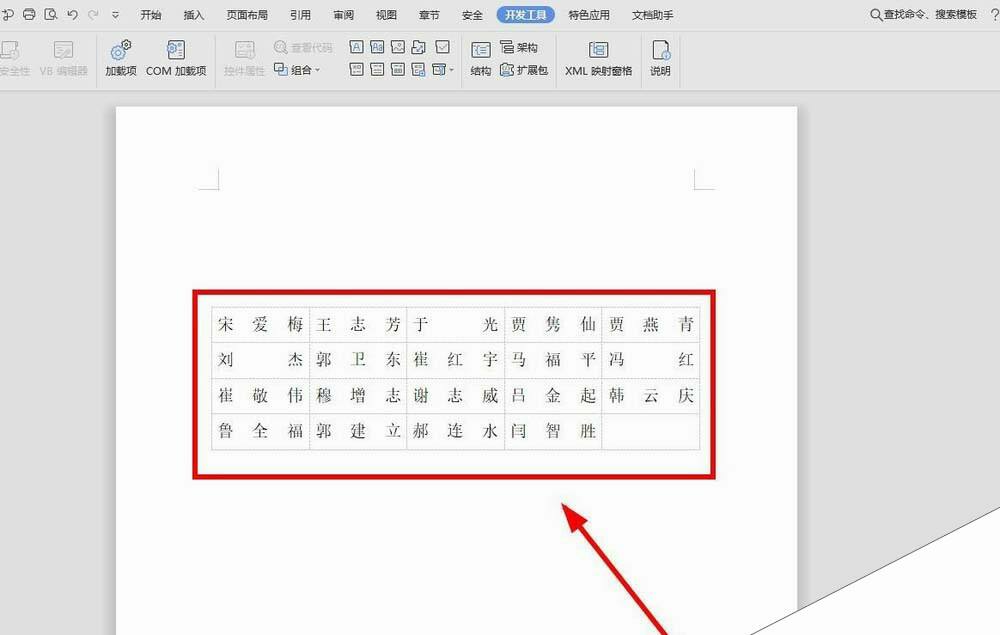Image resolution: width=1000 pixels, height=635 pixels.
Task: Insert a building block gallery control
Action: tap(419, 47)
